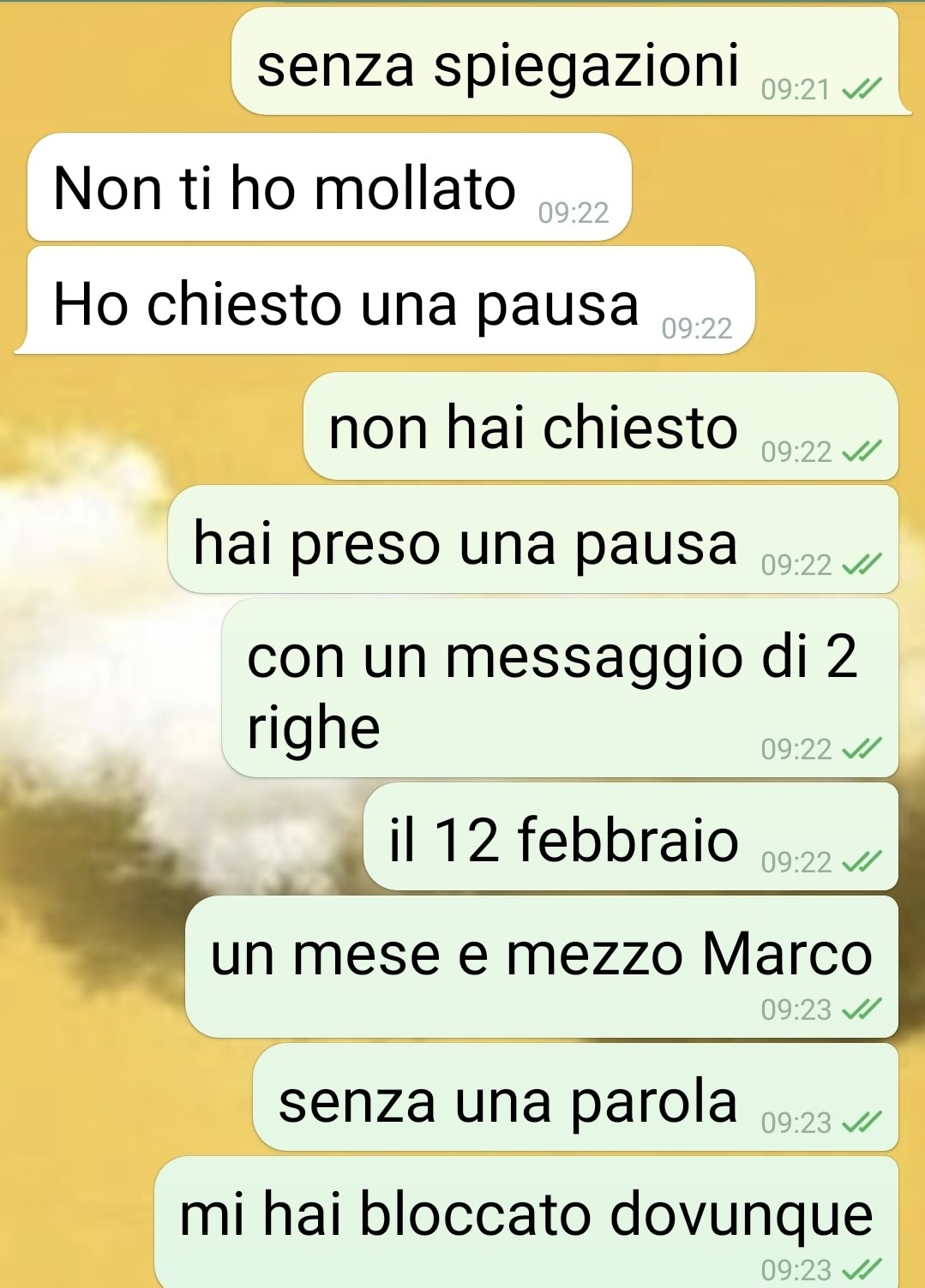Click checkmarks under 'un mese e mezzo Marco'
Screen dimensions: 925x1288
click(x=861, y=1009)
